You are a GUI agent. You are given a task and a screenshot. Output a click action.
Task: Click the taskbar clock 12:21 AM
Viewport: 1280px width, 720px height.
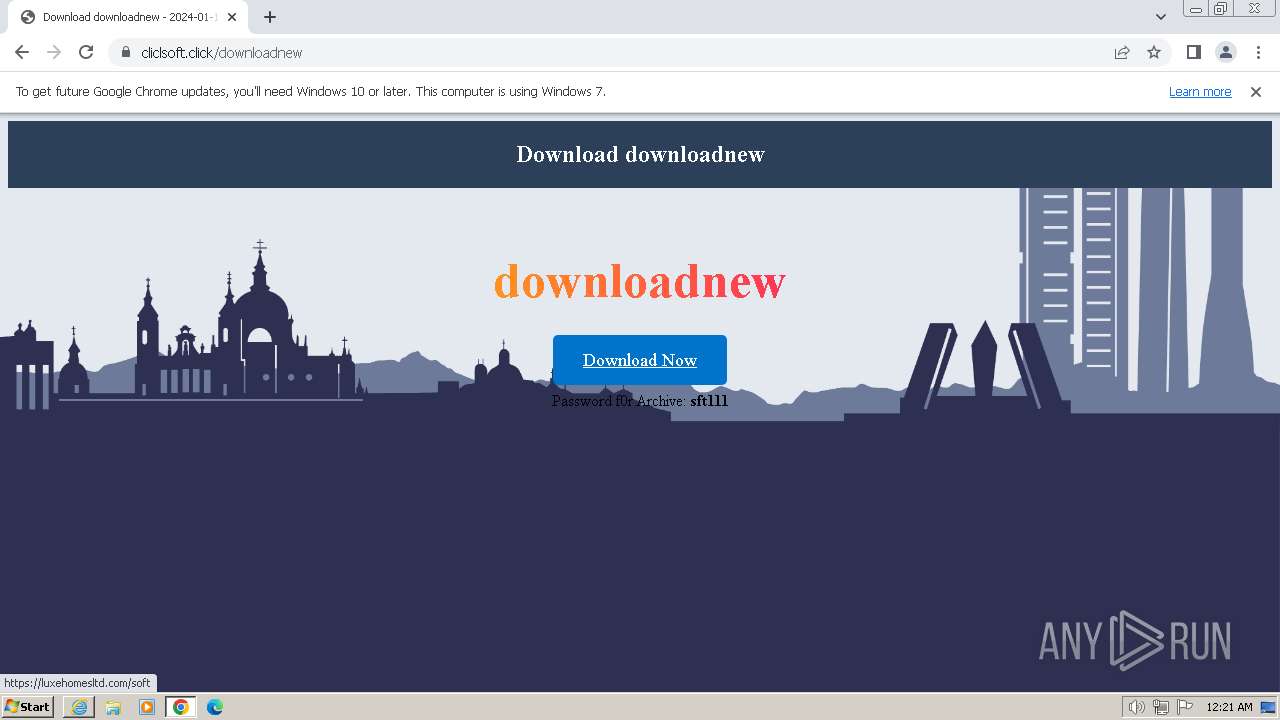coord(1229,707)
